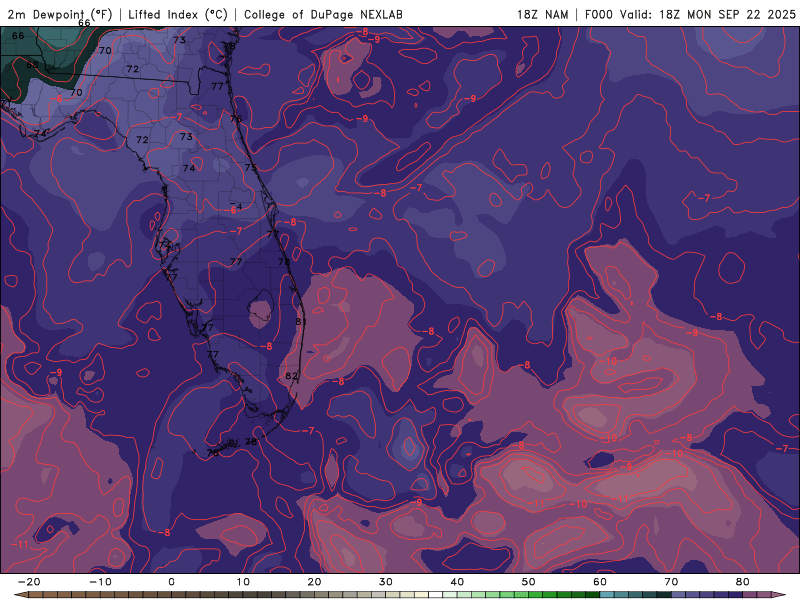800x600 pixels.
Task: Click the '60' color scale label
Action: [x=600, y=582]
